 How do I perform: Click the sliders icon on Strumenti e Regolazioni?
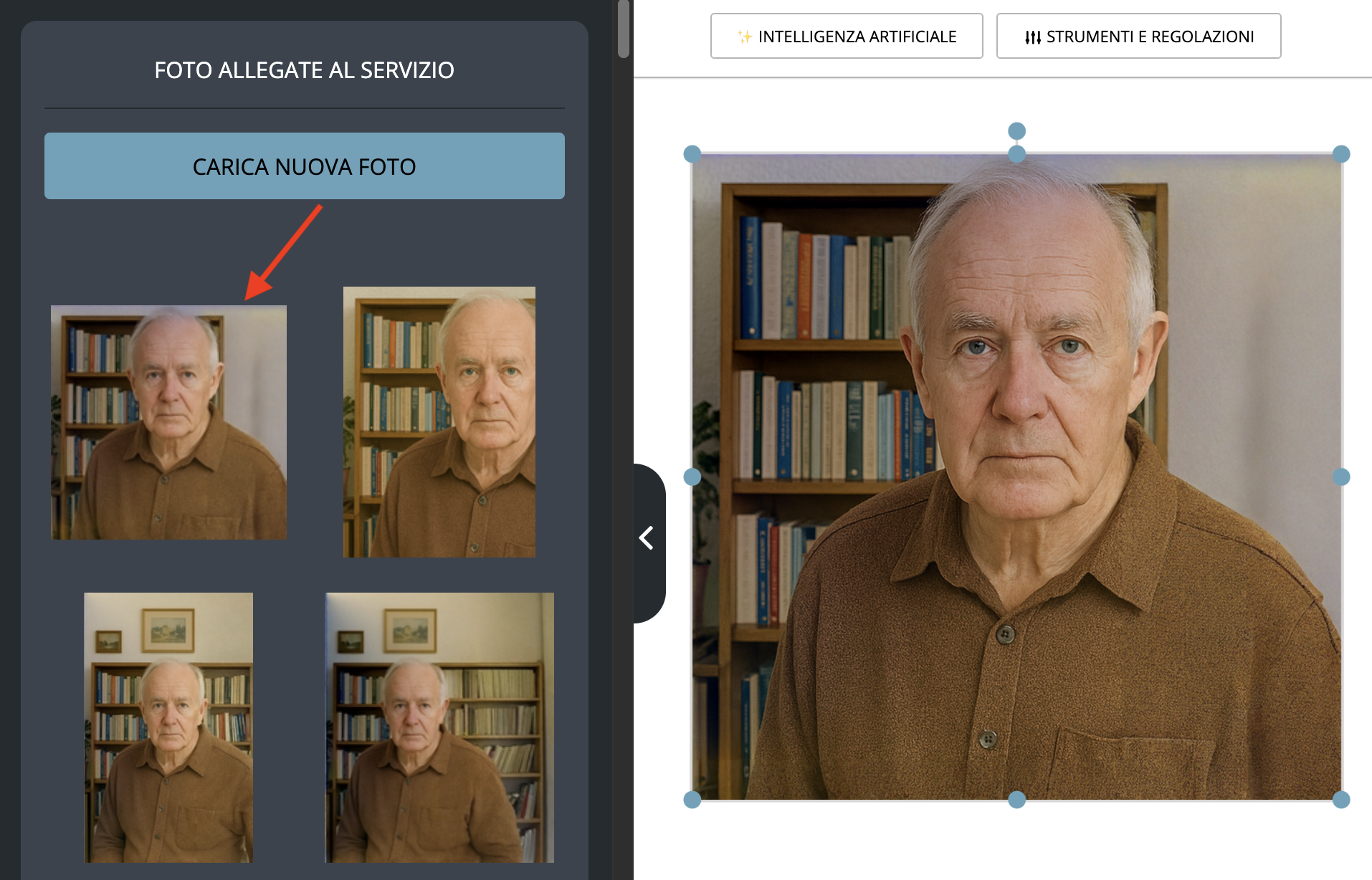[x=1032, y=36]
